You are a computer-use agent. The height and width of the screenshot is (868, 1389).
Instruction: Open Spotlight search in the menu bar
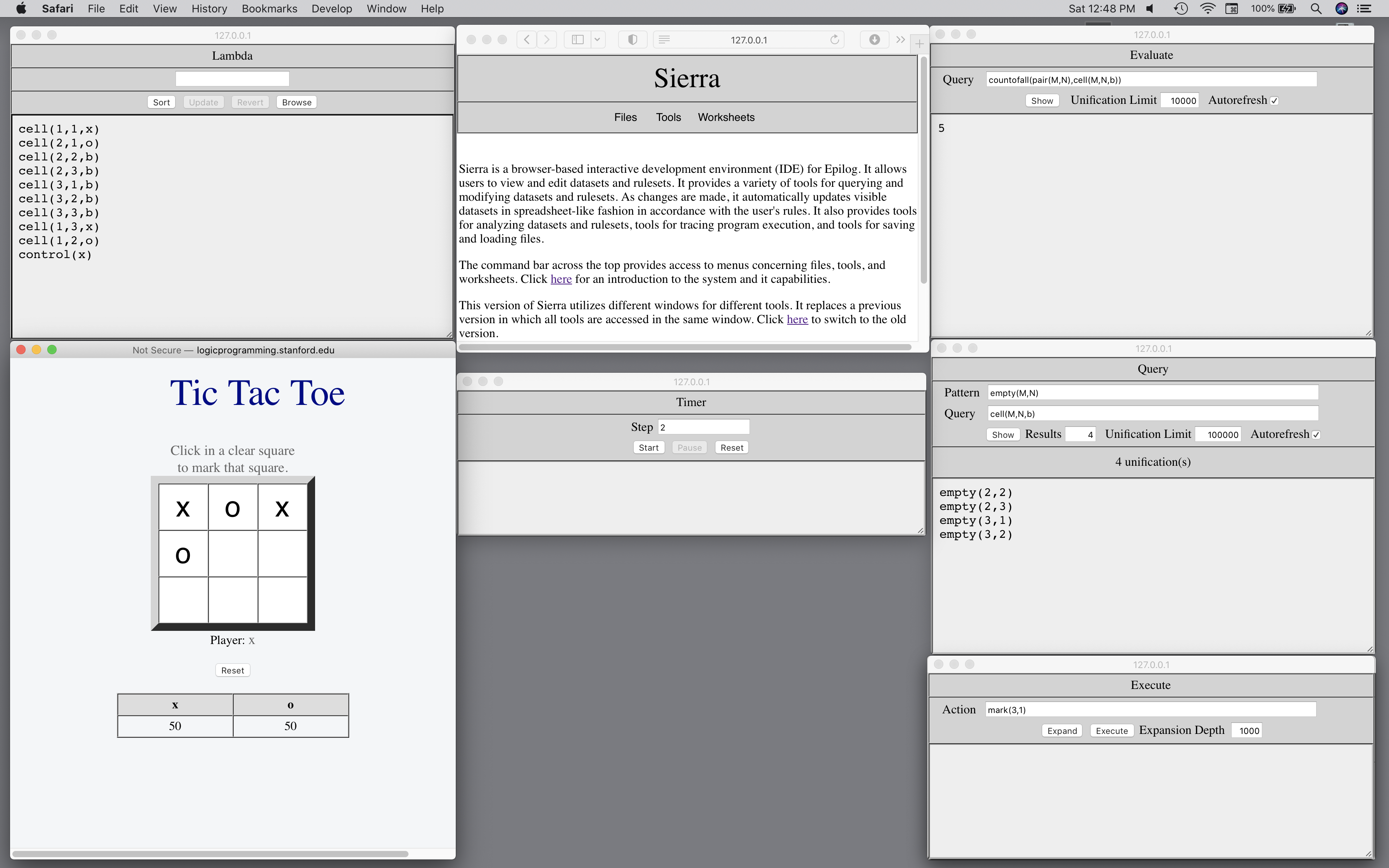click(1316, 9)
